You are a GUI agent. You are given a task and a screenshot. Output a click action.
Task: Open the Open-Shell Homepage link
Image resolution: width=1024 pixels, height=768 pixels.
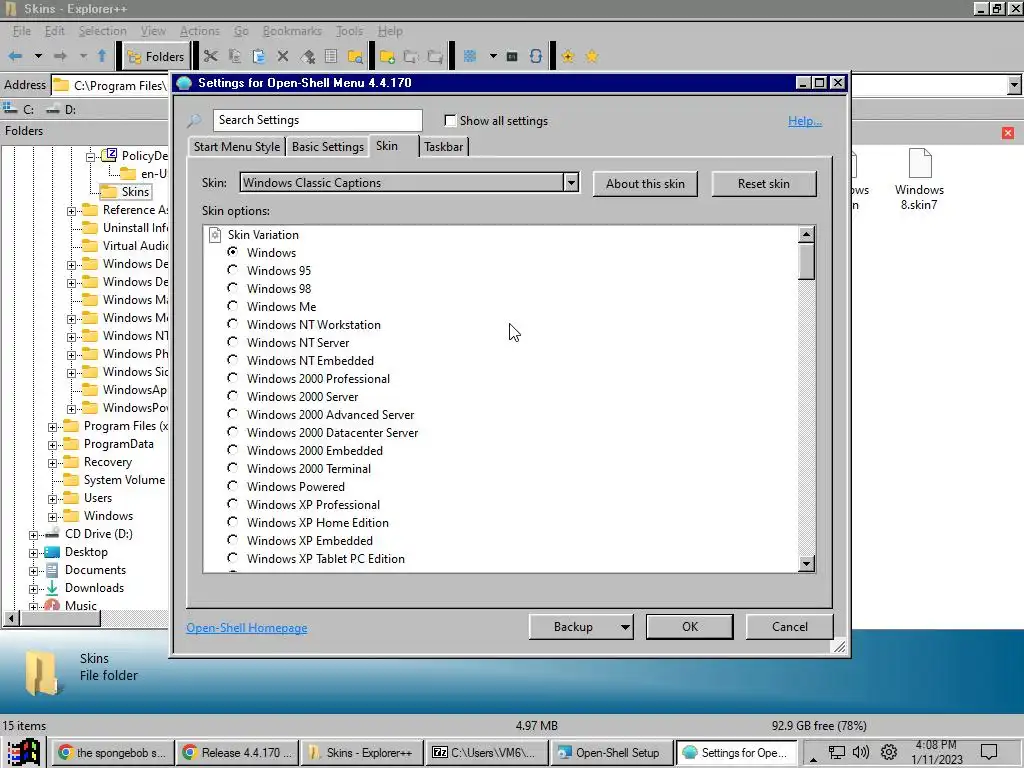pyautogui.click(x=247, y=628)
